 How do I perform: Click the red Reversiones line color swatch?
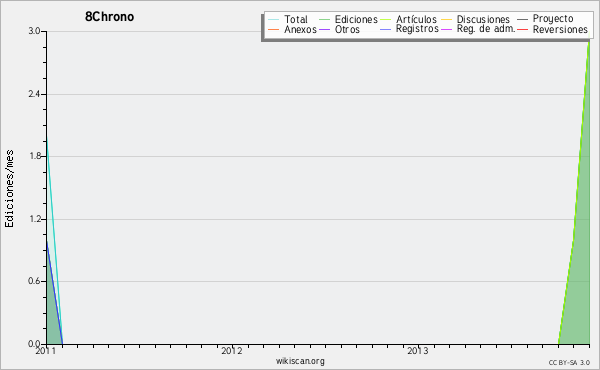click(x=523, y=29)
